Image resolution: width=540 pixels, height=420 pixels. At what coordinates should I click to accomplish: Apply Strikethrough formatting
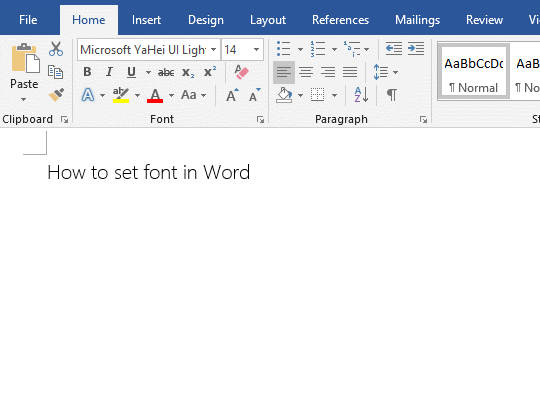[x=166, y=72]
